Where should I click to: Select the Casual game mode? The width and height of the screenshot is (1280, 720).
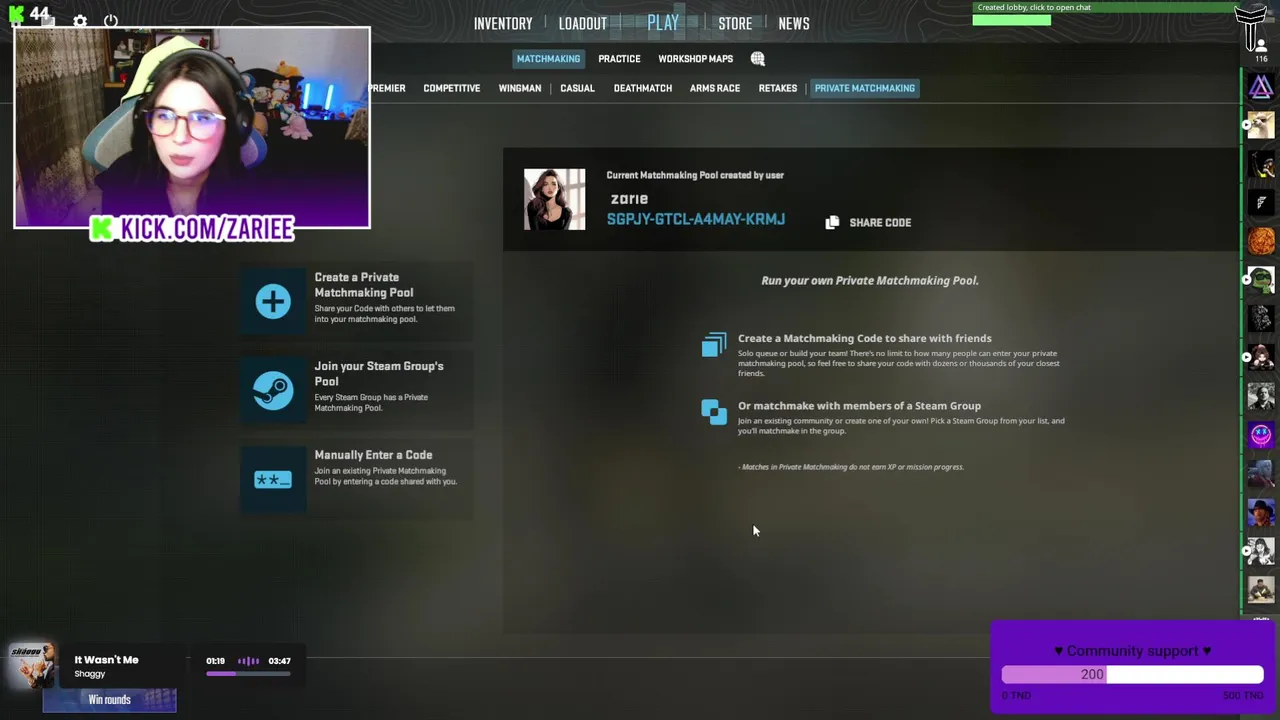(577, 88)
